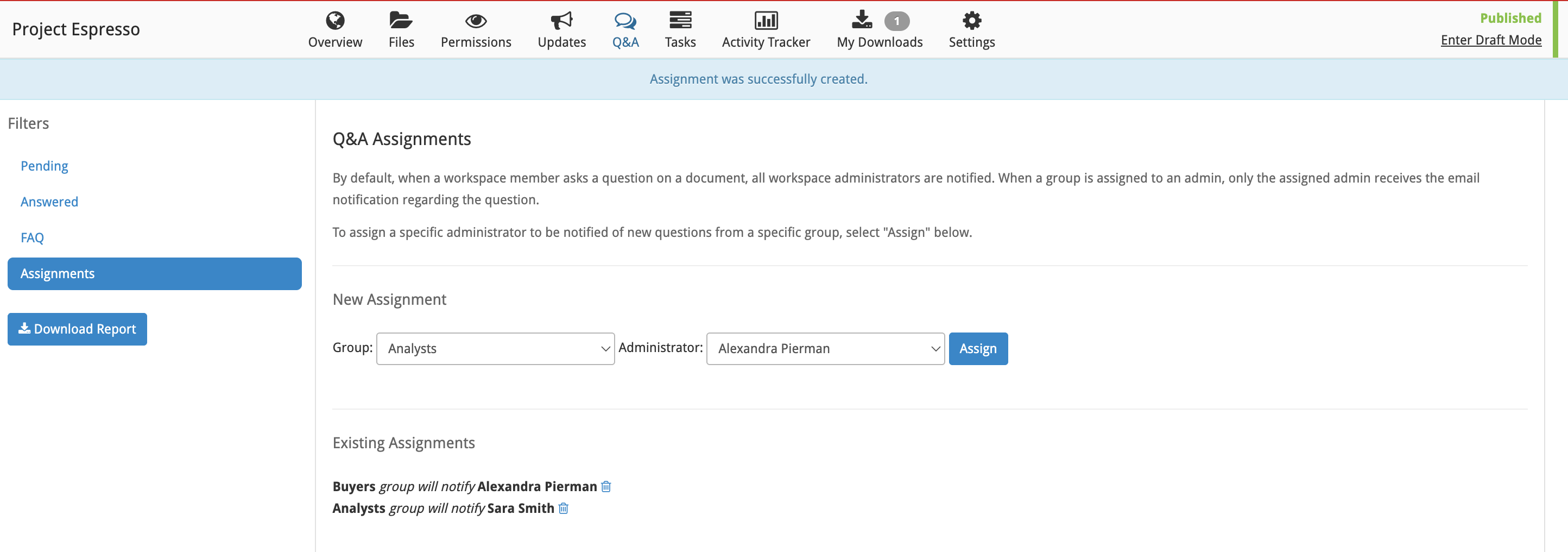The height and width of the screenshot is (552, 1568).
Task: Show the Pending questions filter
Action: (45, 166)
